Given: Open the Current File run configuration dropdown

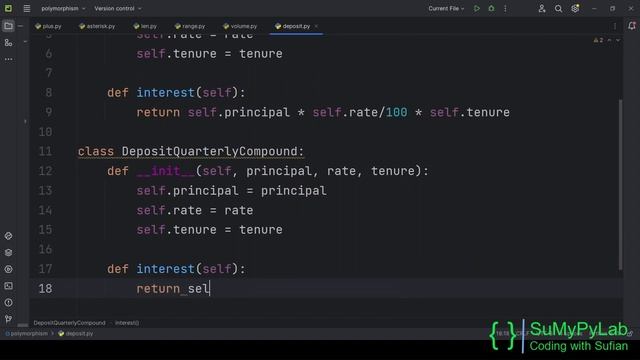Looking at the screenshot, I should coord(446,9).
